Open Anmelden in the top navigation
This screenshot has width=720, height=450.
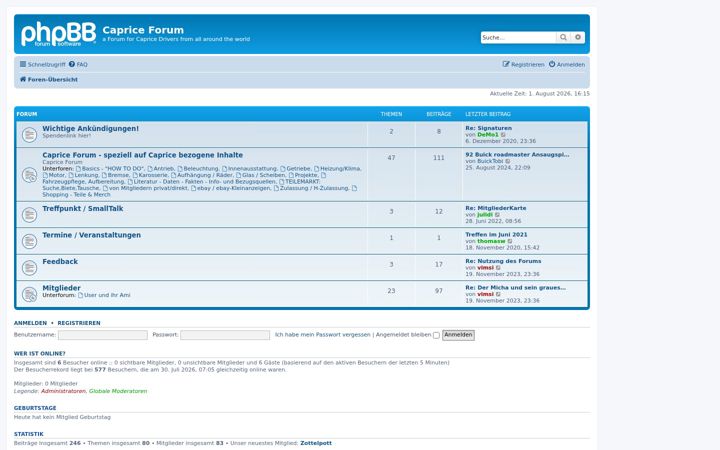click(567, 65)
